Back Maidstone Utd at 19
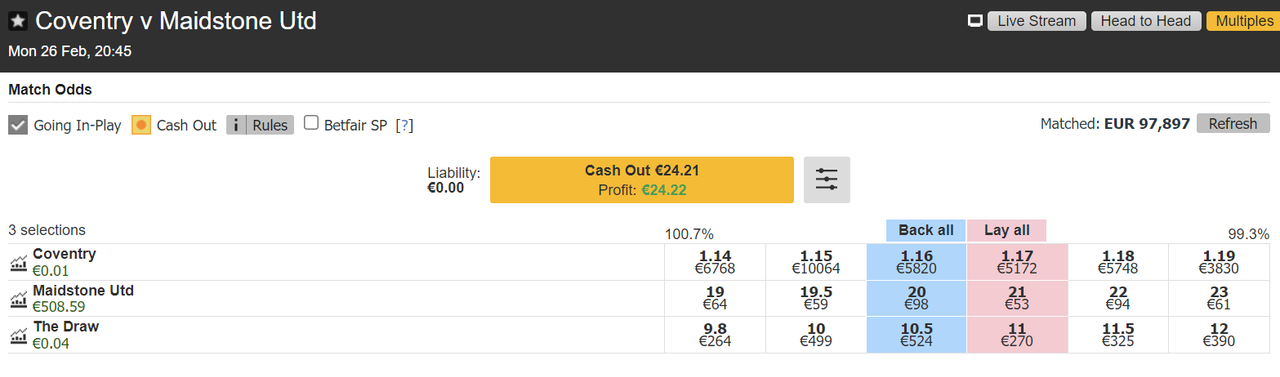Viewport: 1280px width, 377px height. pyautogui.click(x=715, y=298)
